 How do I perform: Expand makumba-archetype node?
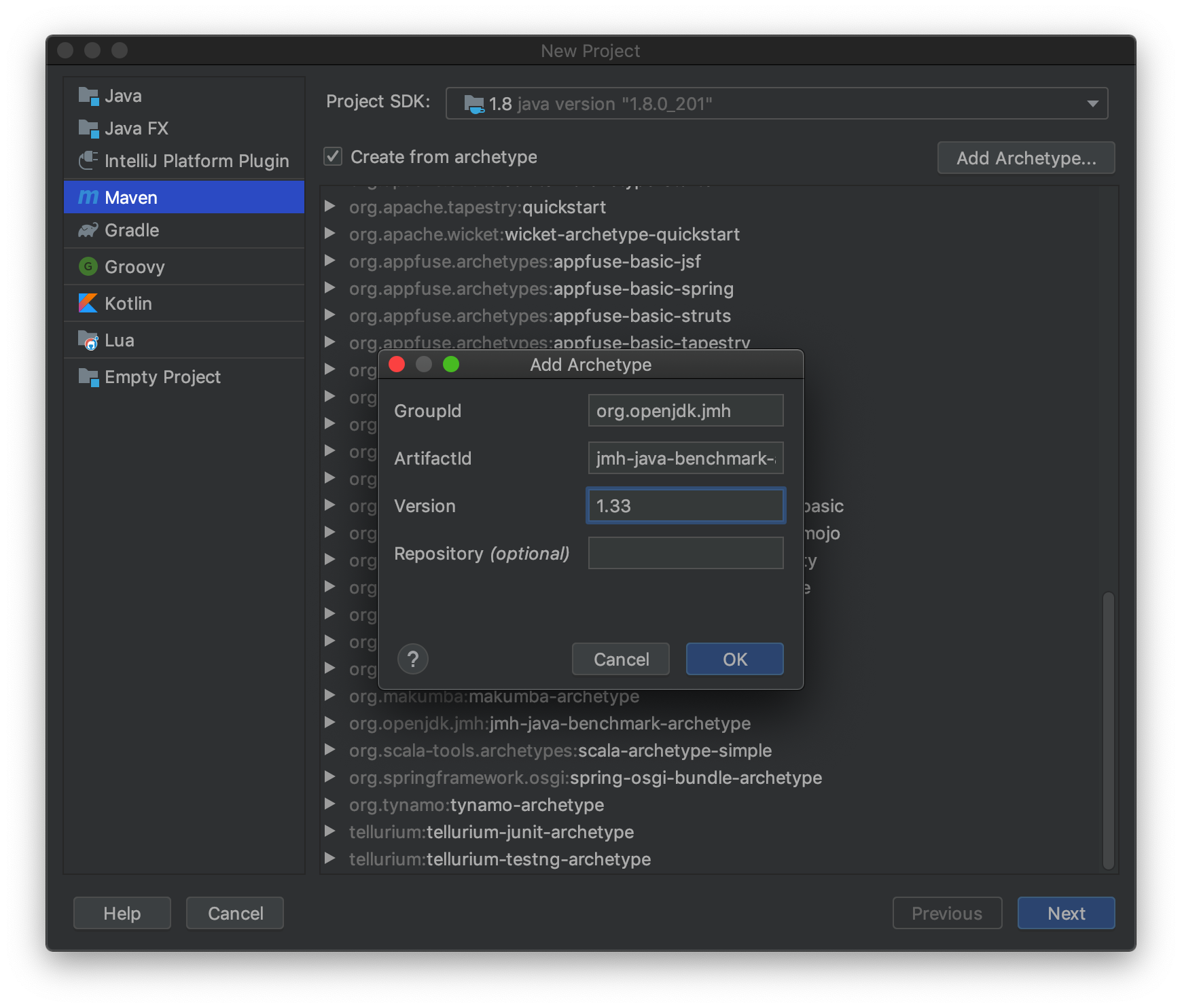click(x=330, y=695)
